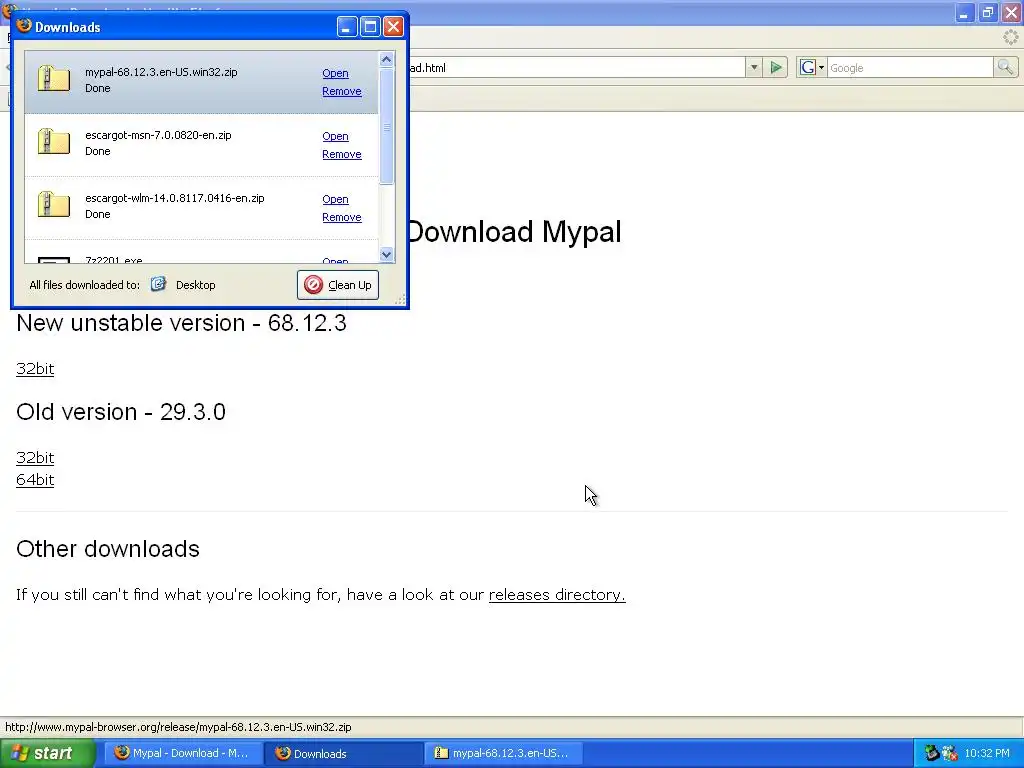This screenshot has height=768, width=1024.
Task: Remove escargot-msn-7.0.0820-en.zip from list
Action: point(342,154)
